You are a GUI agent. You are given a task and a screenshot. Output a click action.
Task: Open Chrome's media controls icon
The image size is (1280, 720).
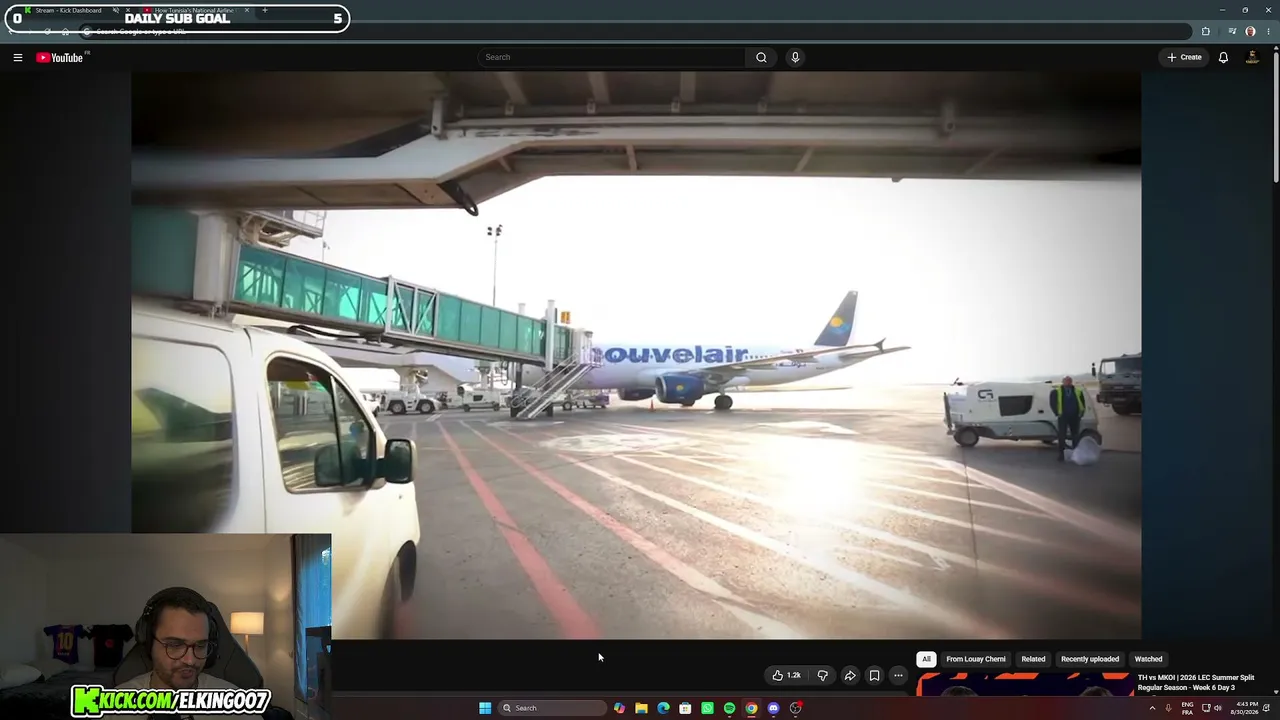pyautogui.click(x=1232, y=31)
